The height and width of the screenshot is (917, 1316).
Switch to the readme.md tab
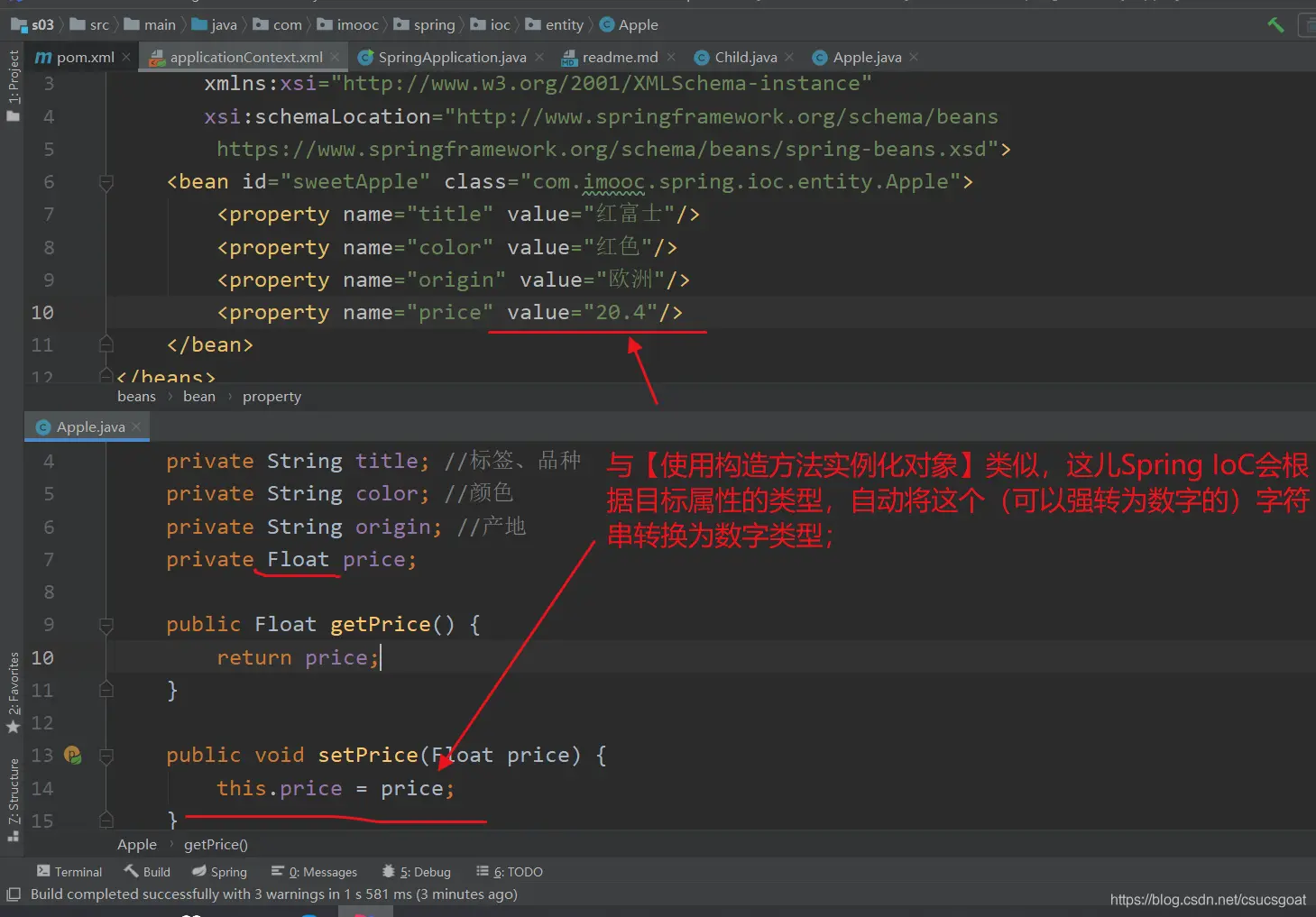(619, 58)
